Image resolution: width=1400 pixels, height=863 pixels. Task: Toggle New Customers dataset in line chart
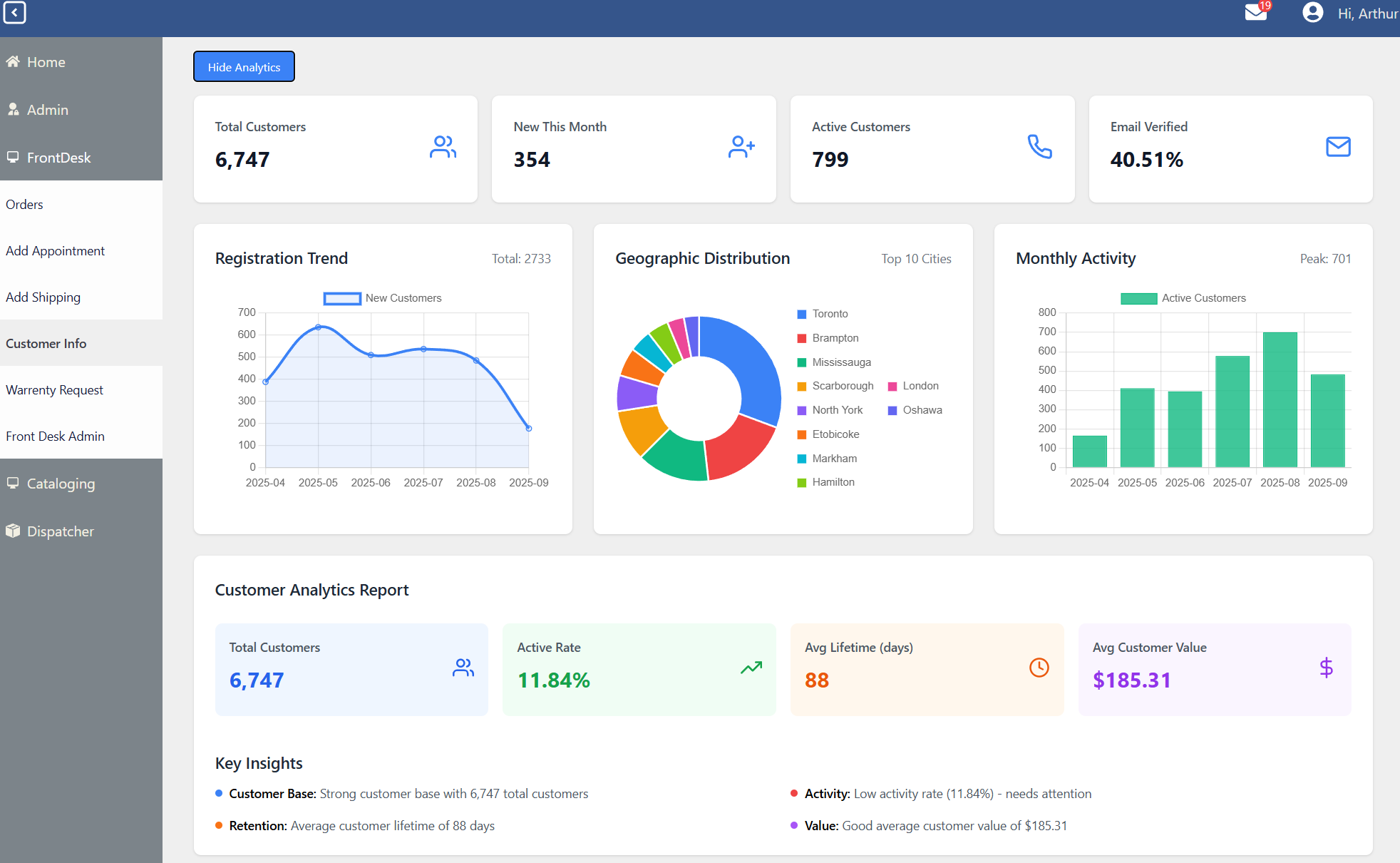(383, 298)
